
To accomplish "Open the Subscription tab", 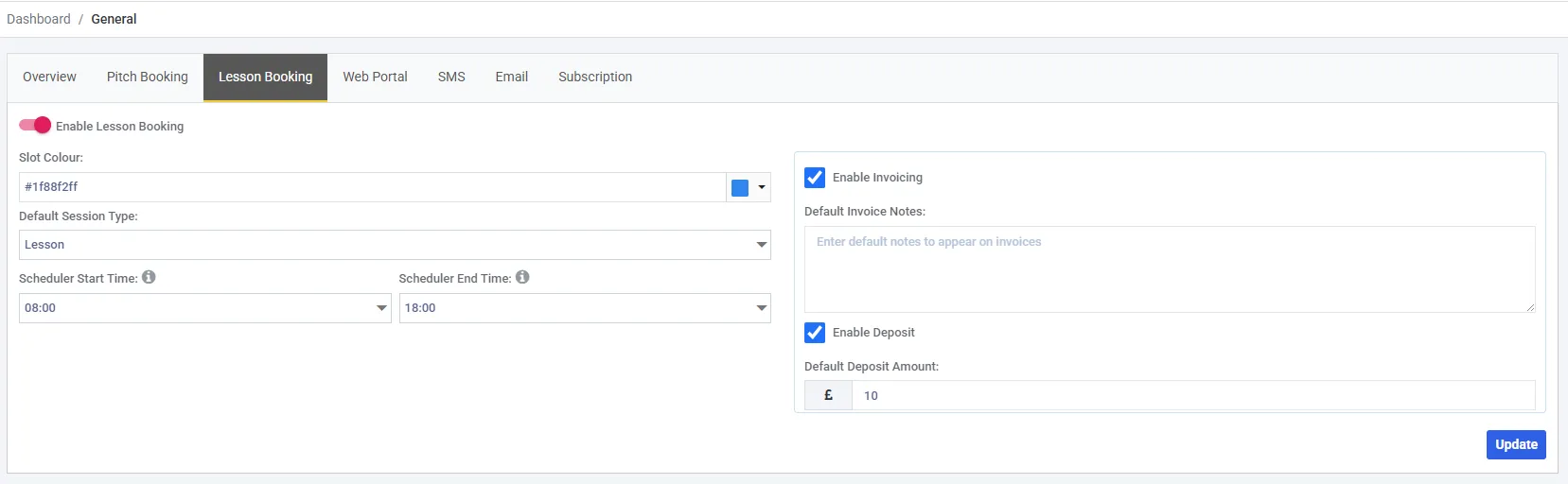I will [x=595, y=77].
